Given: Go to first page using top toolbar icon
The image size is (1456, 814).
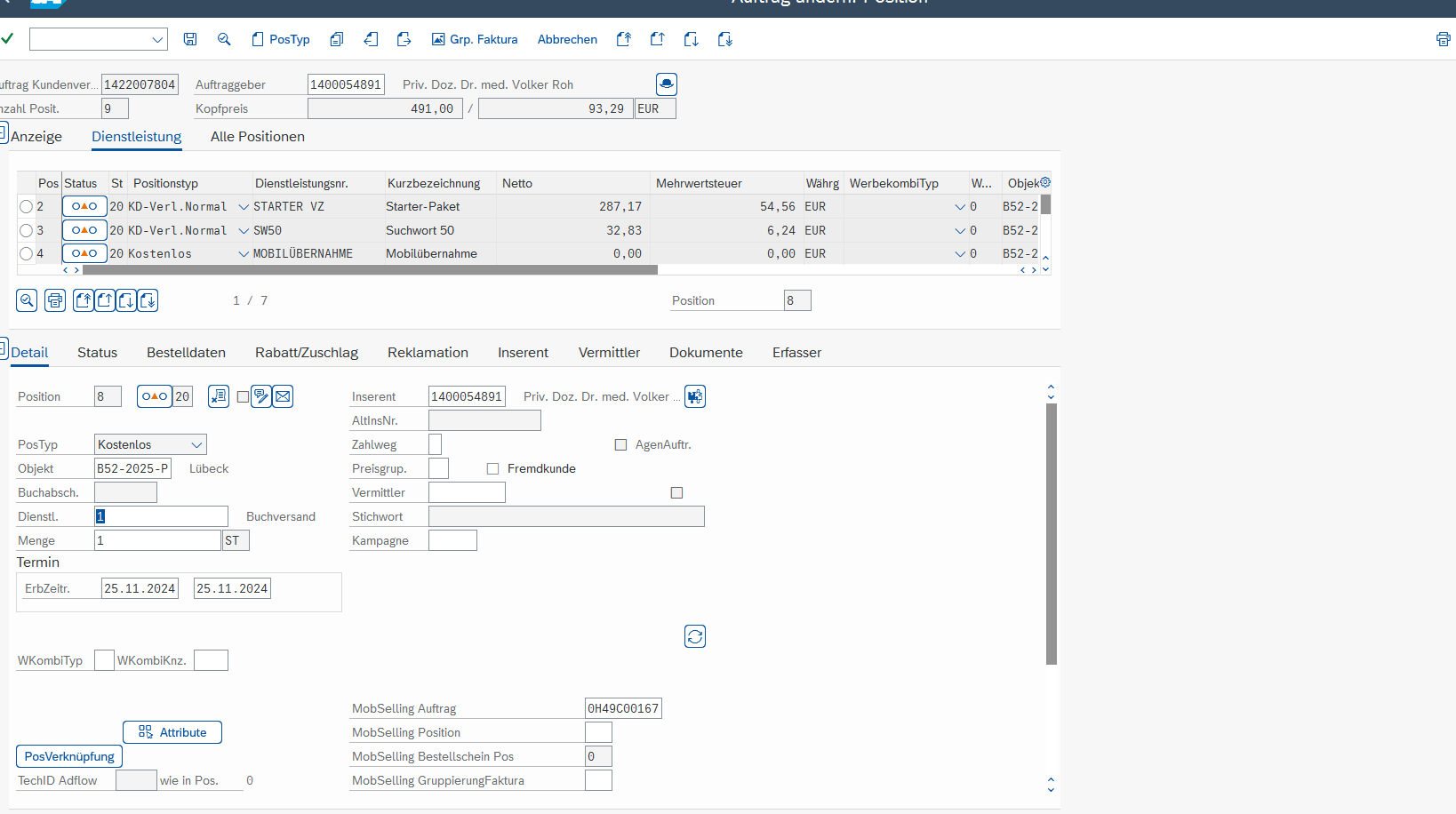Looking at the screenshot, I should click(624, 39).
